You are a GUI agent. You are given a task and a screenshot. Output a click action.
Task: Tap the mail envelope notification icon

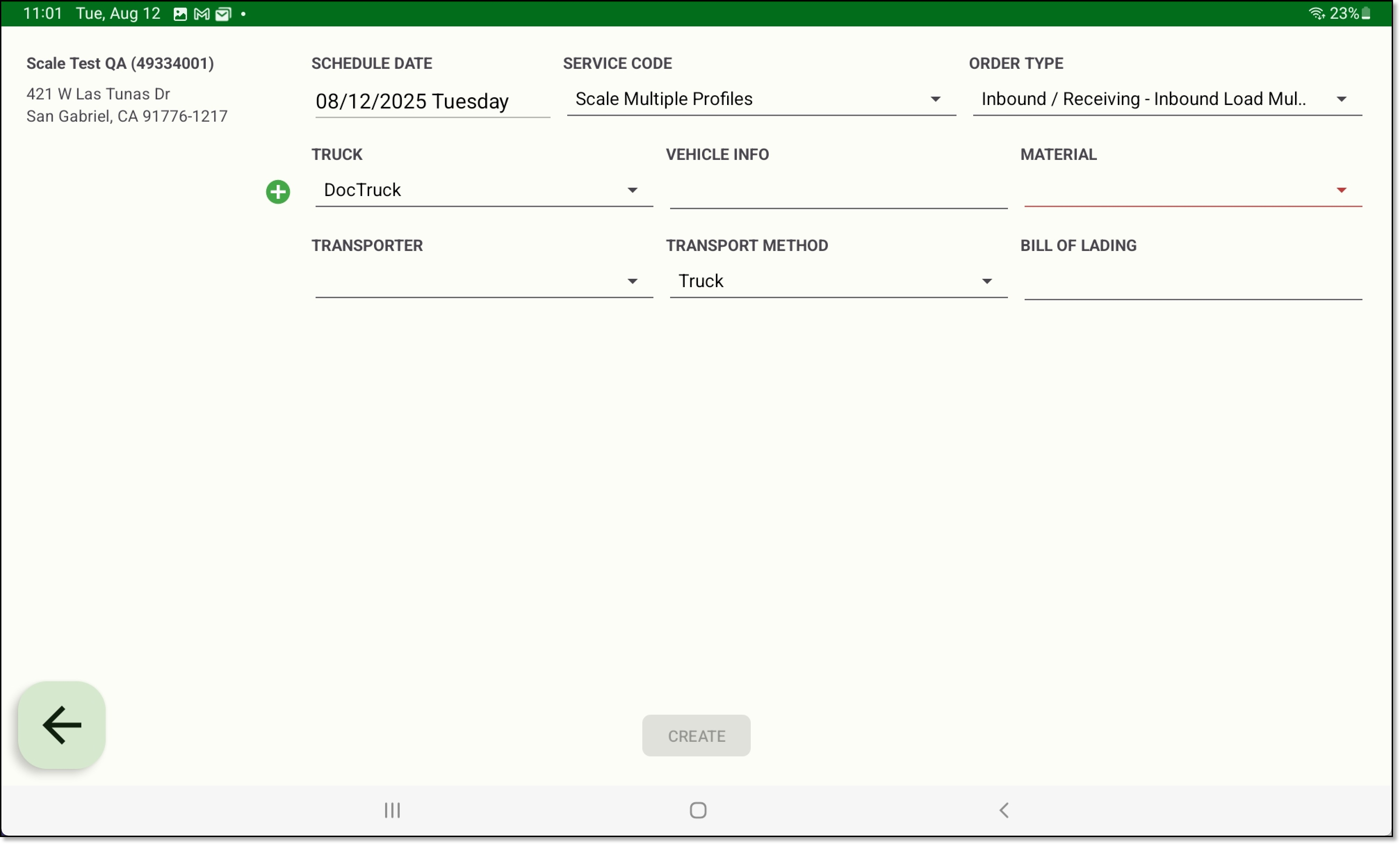[x=223, y=14]
